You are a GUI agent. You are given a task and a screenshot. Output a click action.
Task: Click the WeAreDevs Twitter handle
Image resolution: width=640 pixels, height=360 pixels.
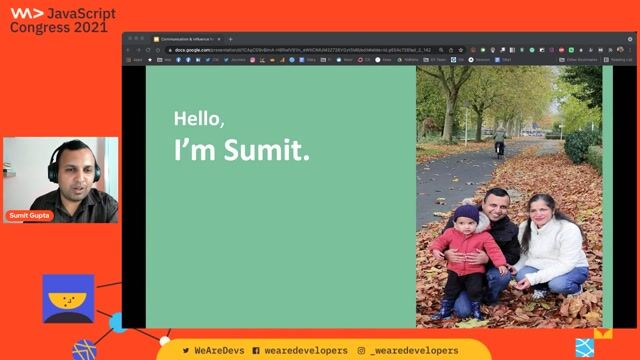[x=214, y=351]
